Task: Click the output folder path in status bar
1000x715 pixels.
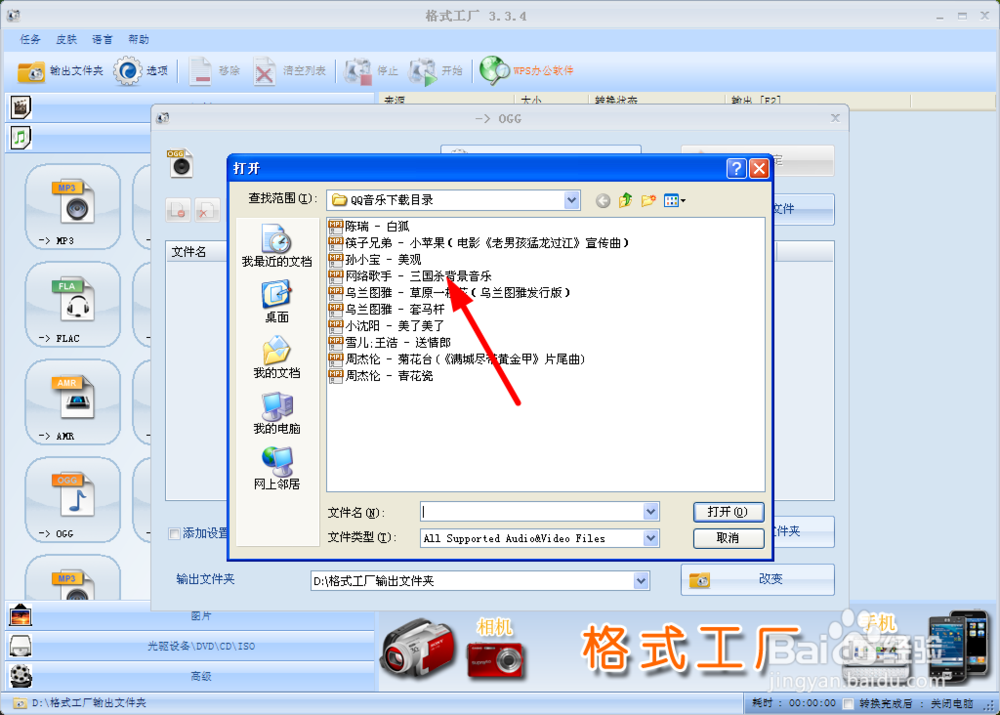Action: (x=89, y=703)
